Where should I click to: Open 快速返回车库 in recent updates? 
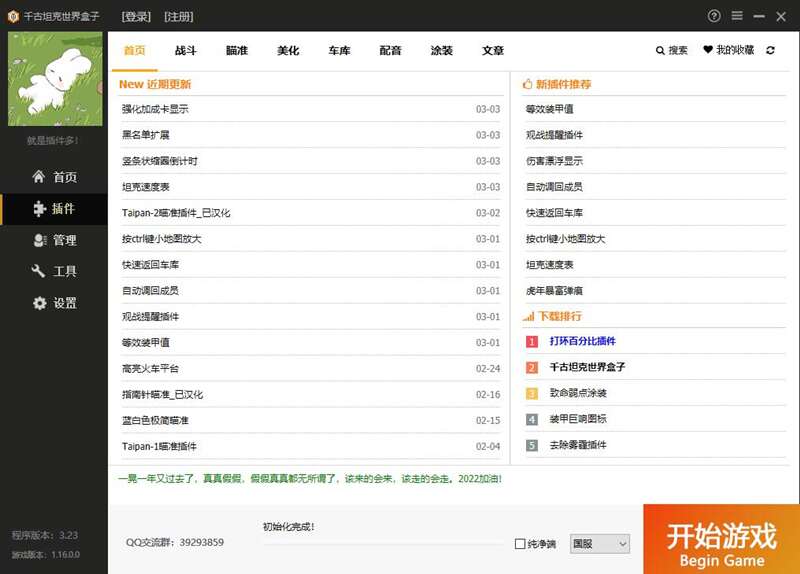[150, 265]
